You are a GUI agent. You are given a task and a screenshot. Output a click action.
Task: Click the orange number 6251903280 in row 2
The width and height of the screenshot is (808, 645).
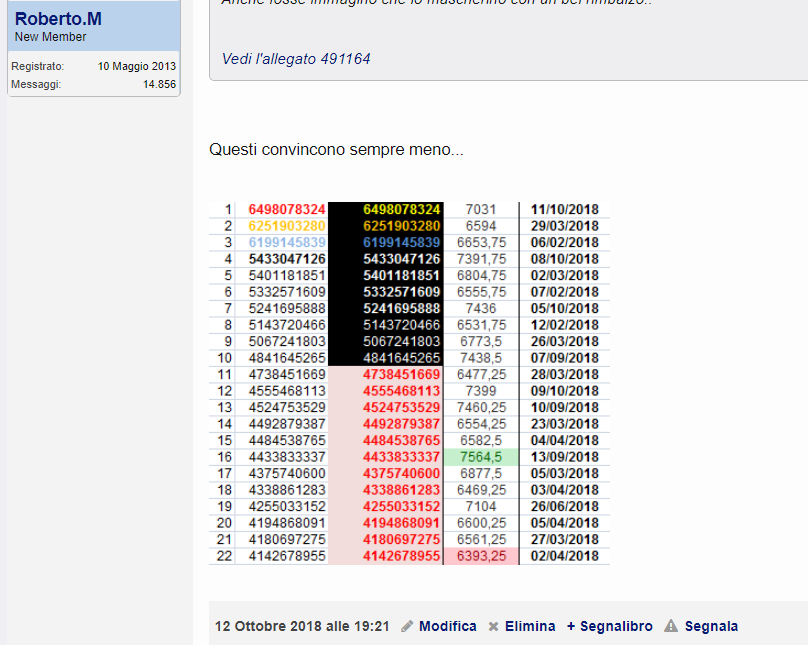tap(287, 226)
